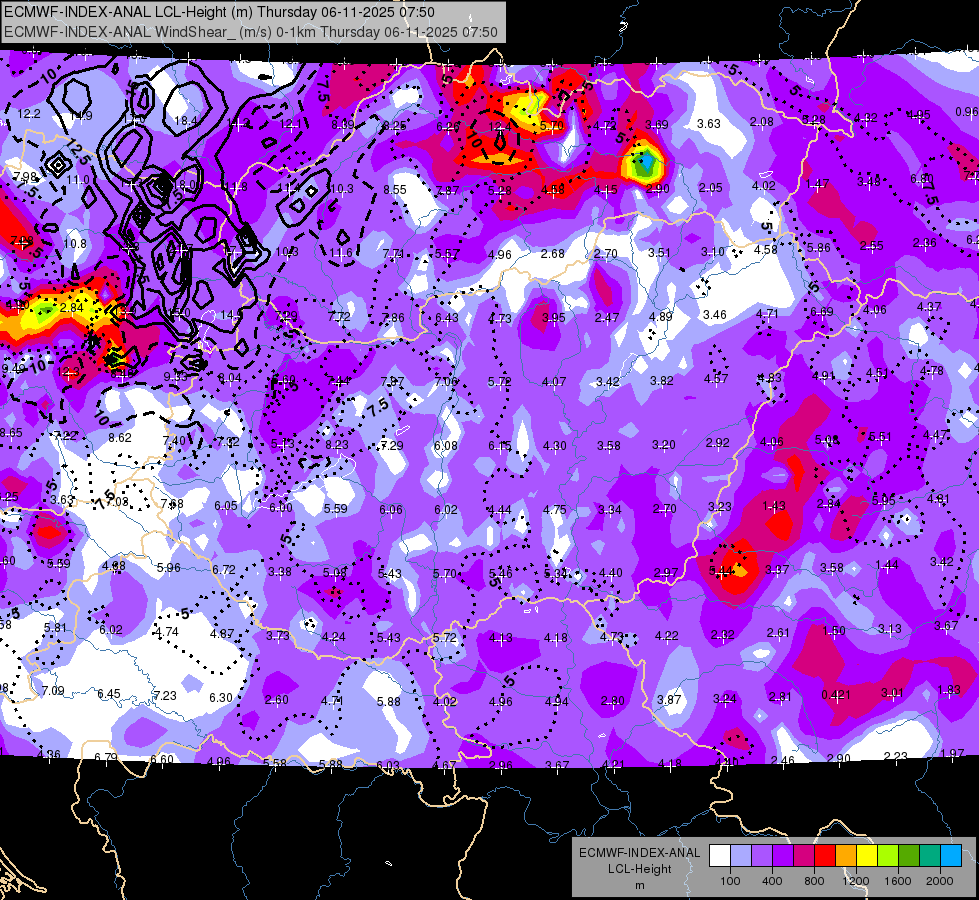This screenshot has height=900, width=979.
Task: Click the map value 8.62
Action: click(120, 438)
